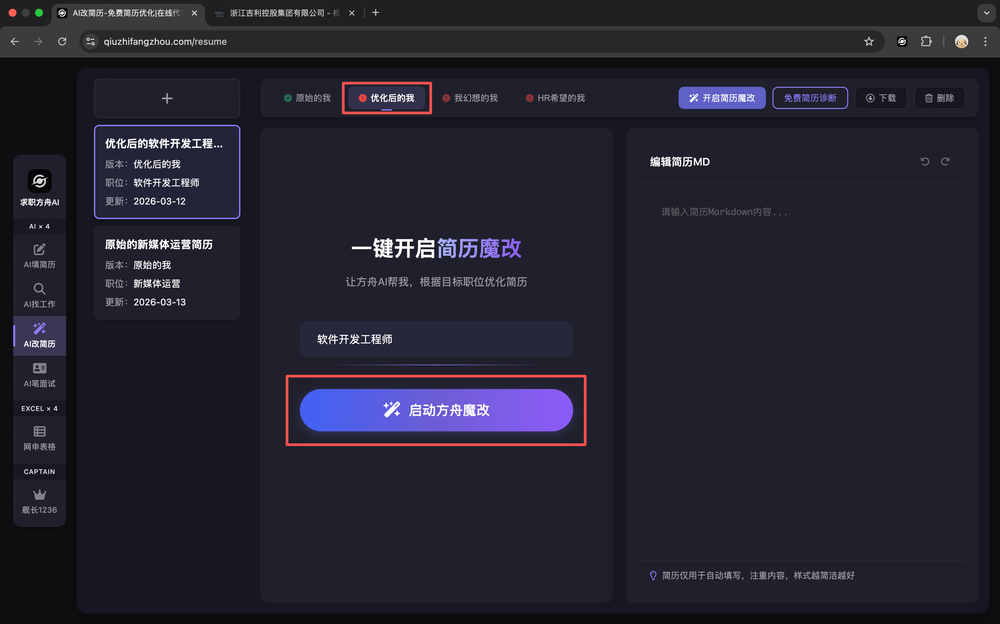
Task: Add new resume with plus button
Action: (x=167, y=98)
